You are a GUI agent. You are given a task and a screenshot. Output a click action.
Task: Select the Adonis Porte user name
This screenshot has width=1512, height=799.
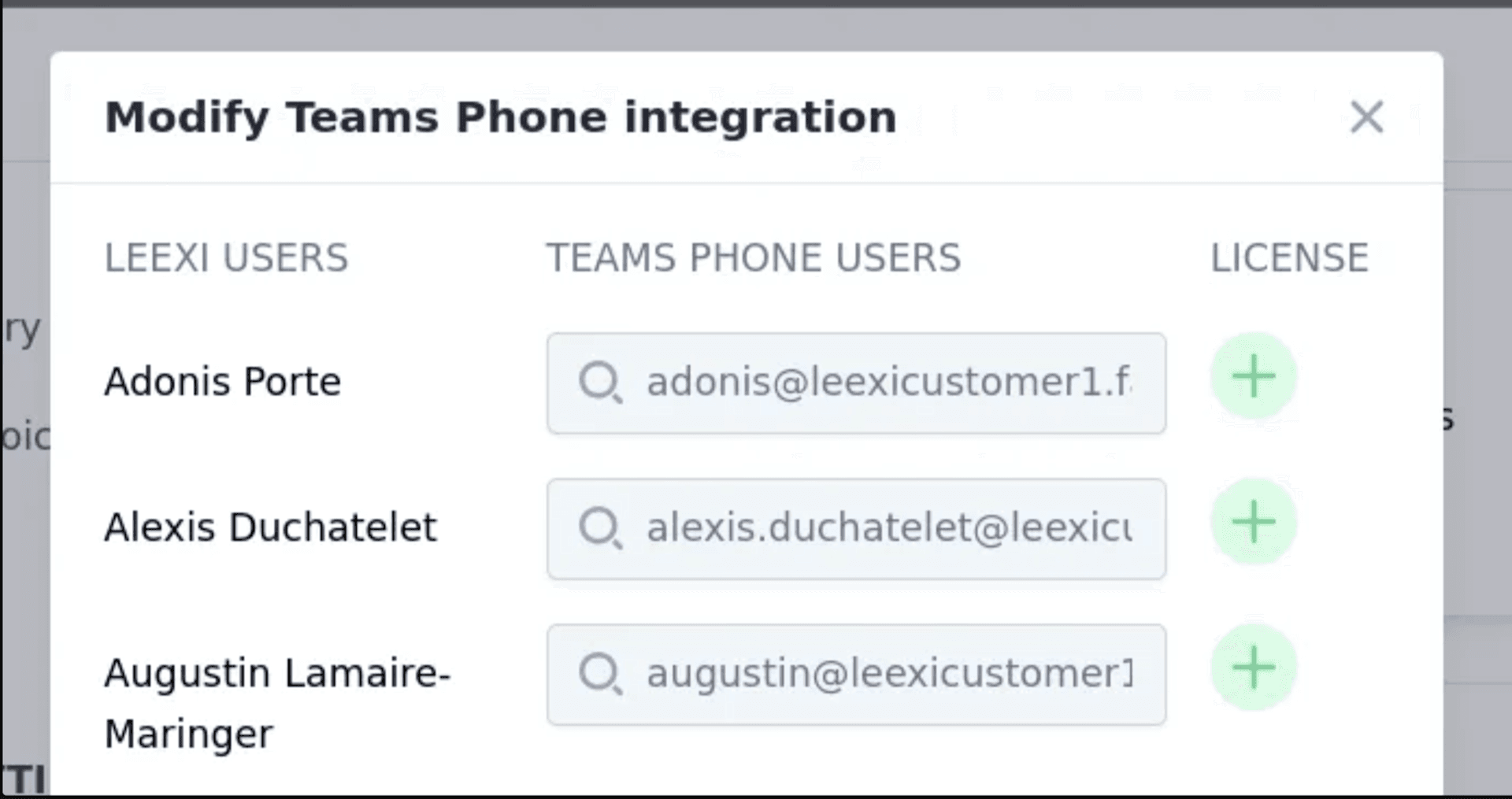pos(223,382)
